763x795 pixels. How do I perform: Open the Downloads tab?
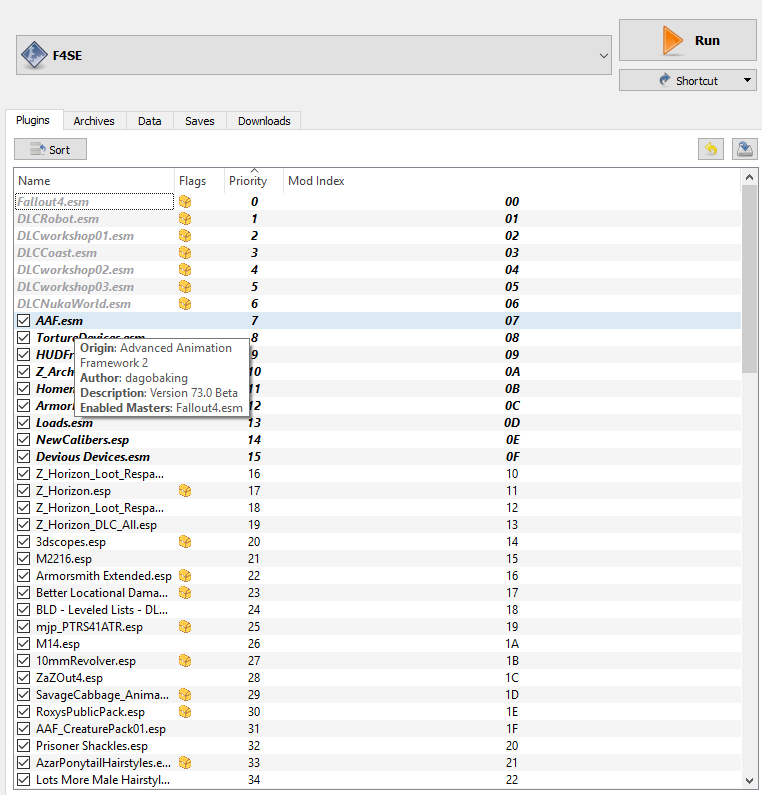(264, 121)
